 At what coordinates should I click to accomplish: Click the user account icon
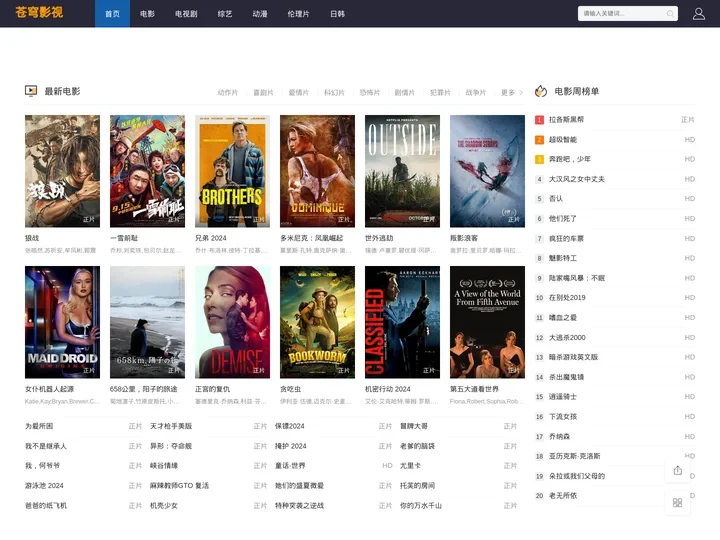pyautogui.click(x=698, y=14)
